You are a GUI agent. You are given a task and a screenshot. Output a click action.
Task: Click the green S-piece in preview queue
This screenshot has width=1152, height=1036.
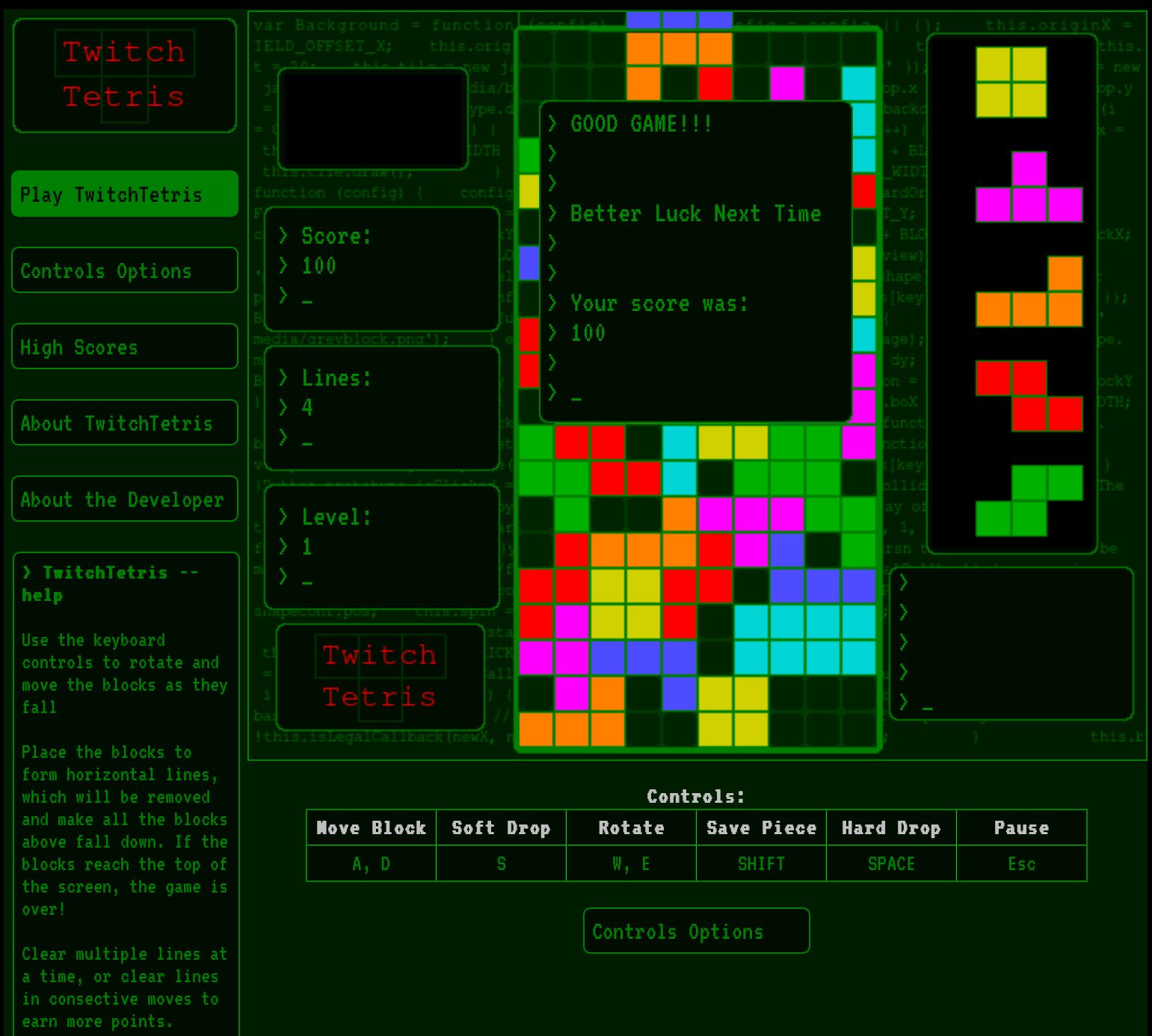pyautogui.click(x=1029, y=501)
